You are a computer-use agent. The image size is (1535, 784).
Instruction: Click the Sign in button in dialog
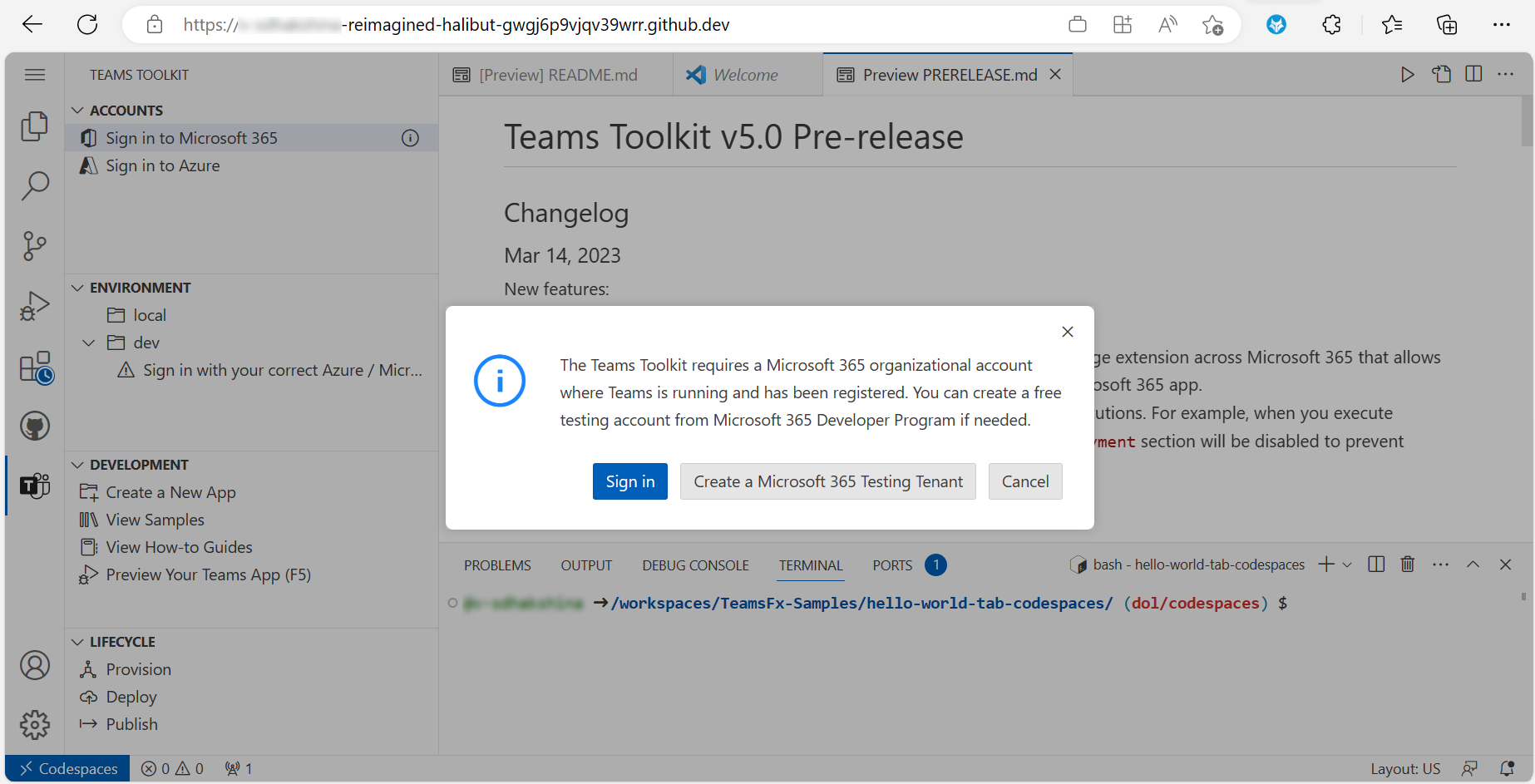[630, 481]
